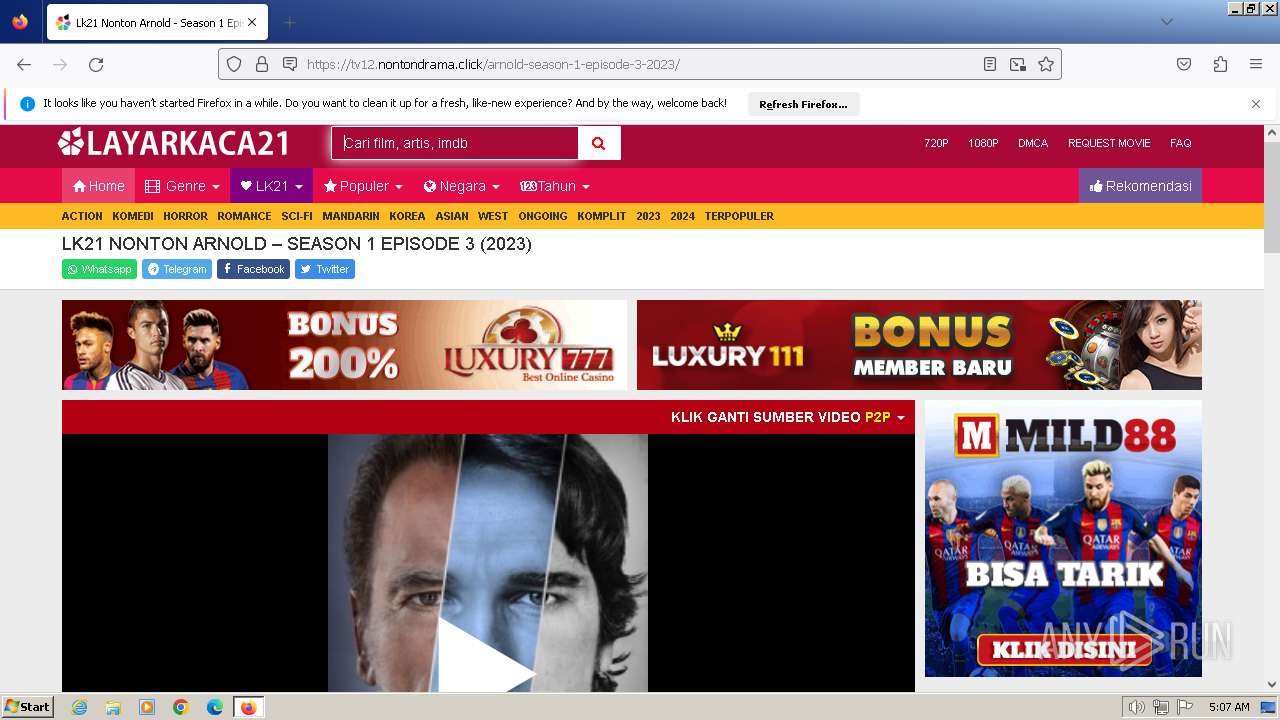Expand the Genre dropdown menu
Viewport: 1280px width, 720px height.
coord(182,186)
